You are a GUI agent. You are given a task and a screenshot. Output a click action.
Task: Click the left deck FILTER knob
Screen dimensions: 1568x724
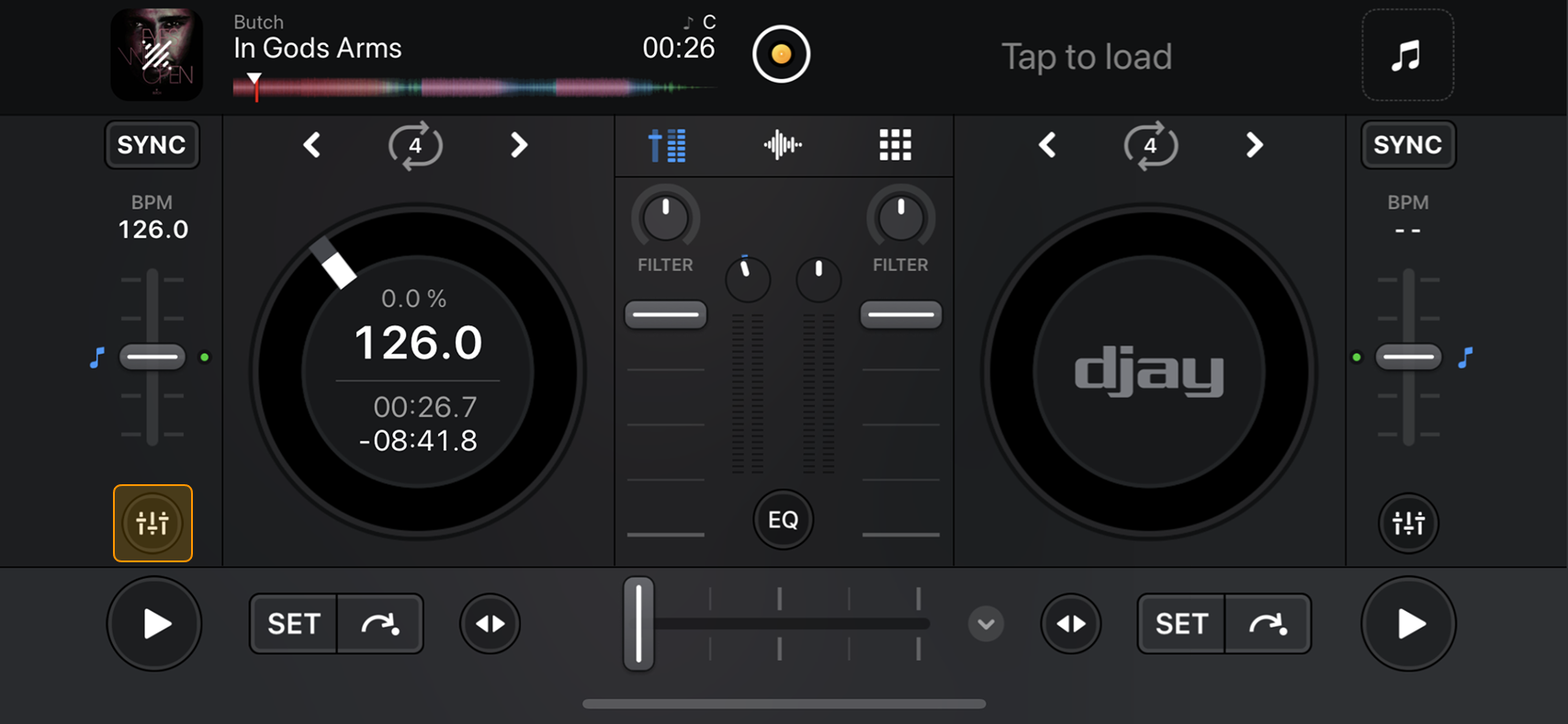(666, 218)
